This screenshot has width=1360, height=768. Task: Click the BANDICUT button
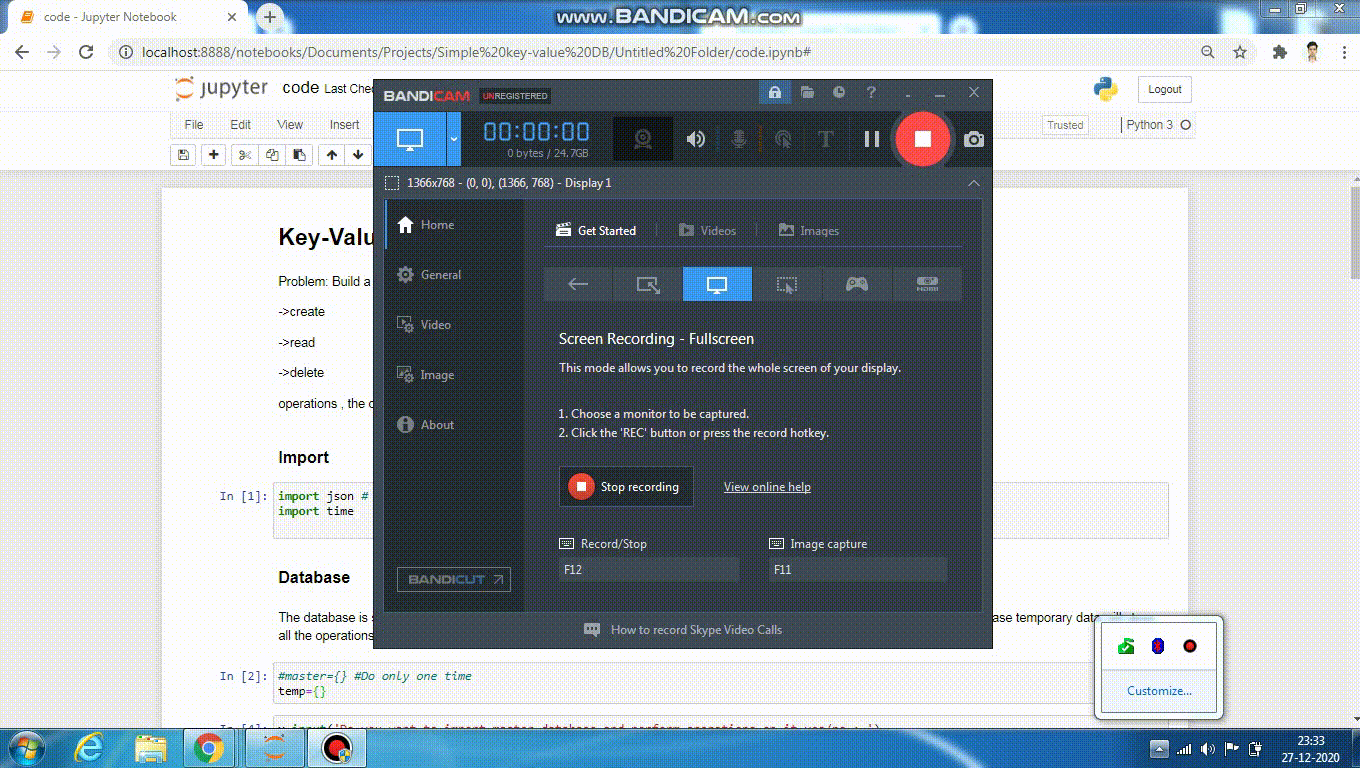click(455, 579)
